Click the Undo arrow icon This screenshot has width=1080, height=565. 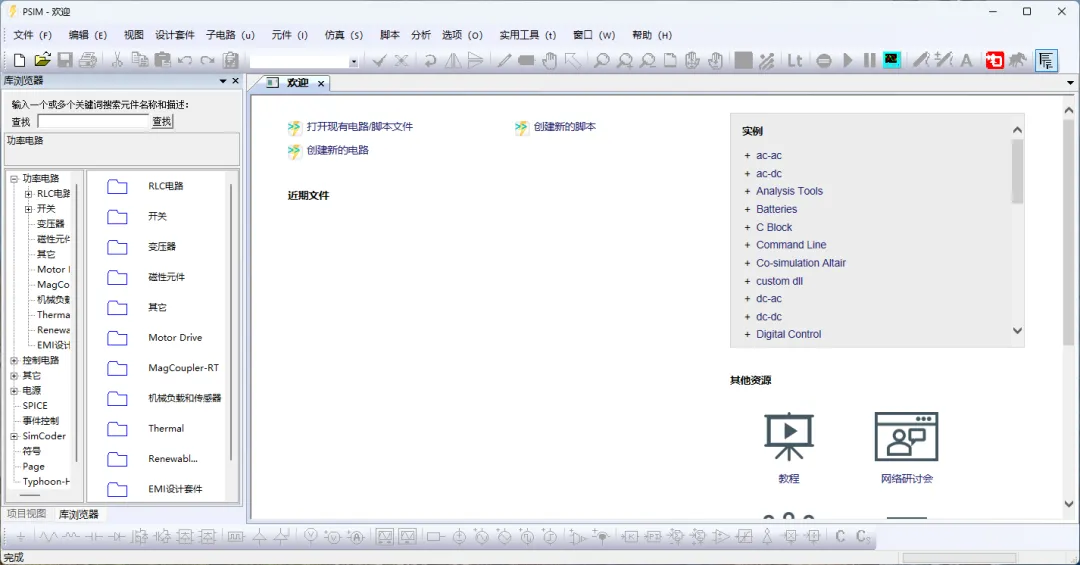point(185,61)
